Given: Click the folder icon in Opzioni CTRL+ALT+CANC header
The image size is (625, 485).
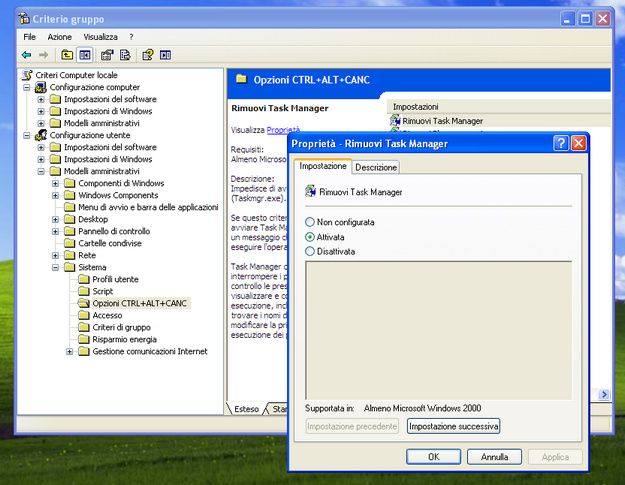Looking at the screenshot, I should tap(241, 79).
